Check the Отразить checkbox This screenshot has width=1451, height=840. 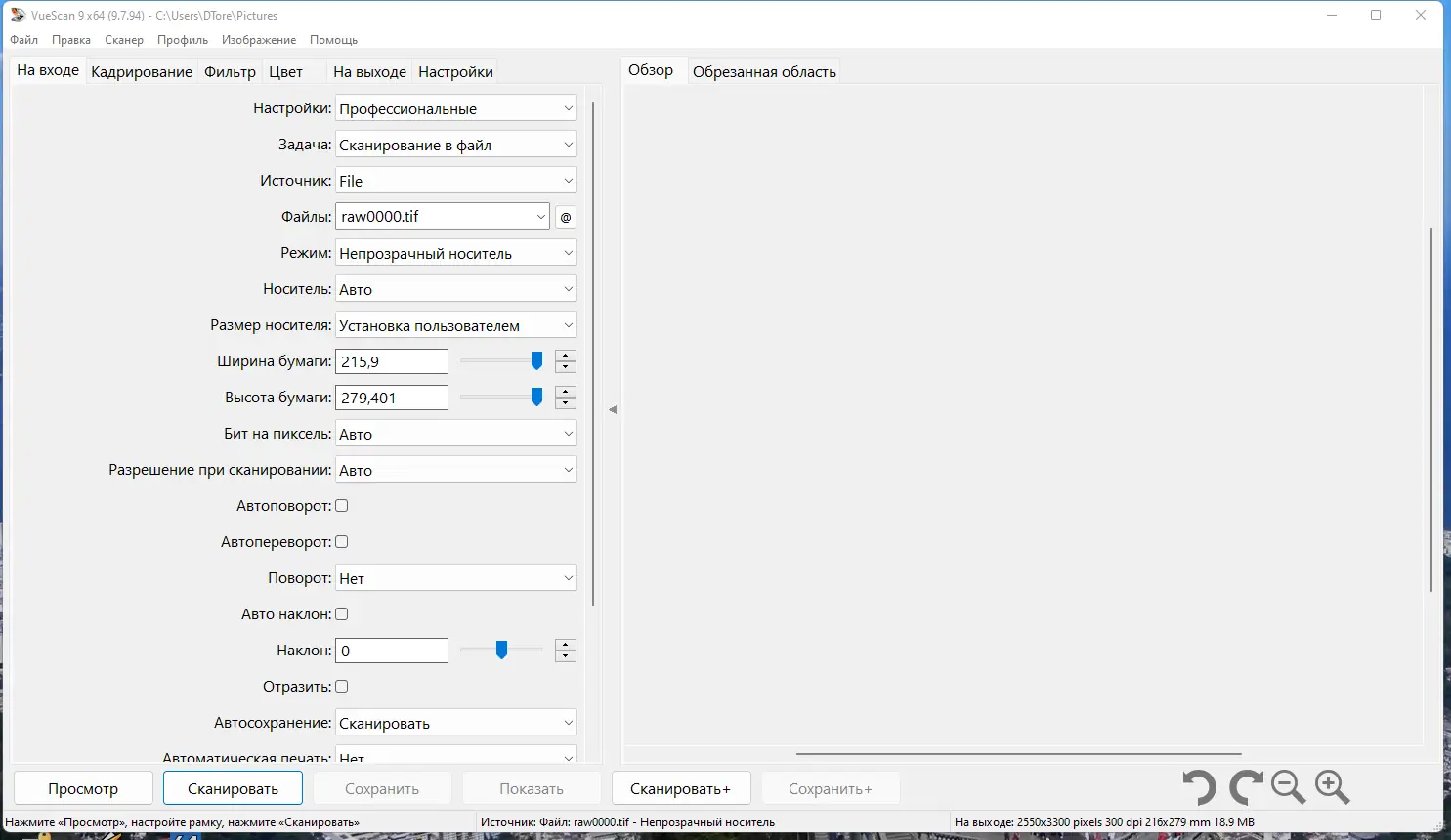pos(342,687)
